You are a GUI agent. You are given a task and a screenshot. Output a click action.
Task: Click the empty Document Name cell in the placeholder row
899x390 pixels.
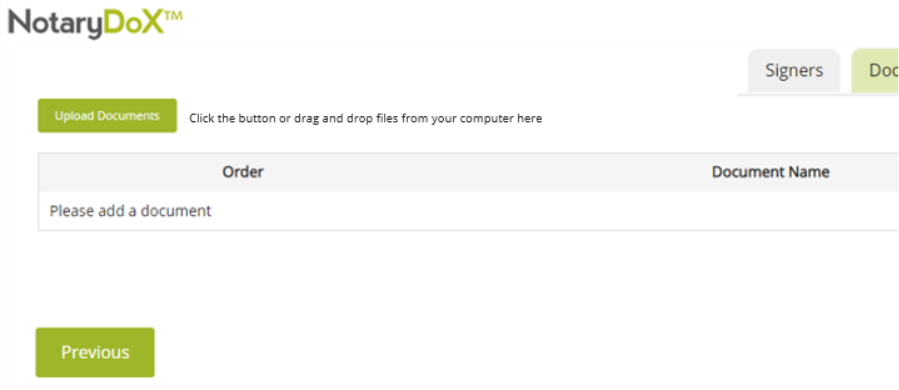click(771, 211)
